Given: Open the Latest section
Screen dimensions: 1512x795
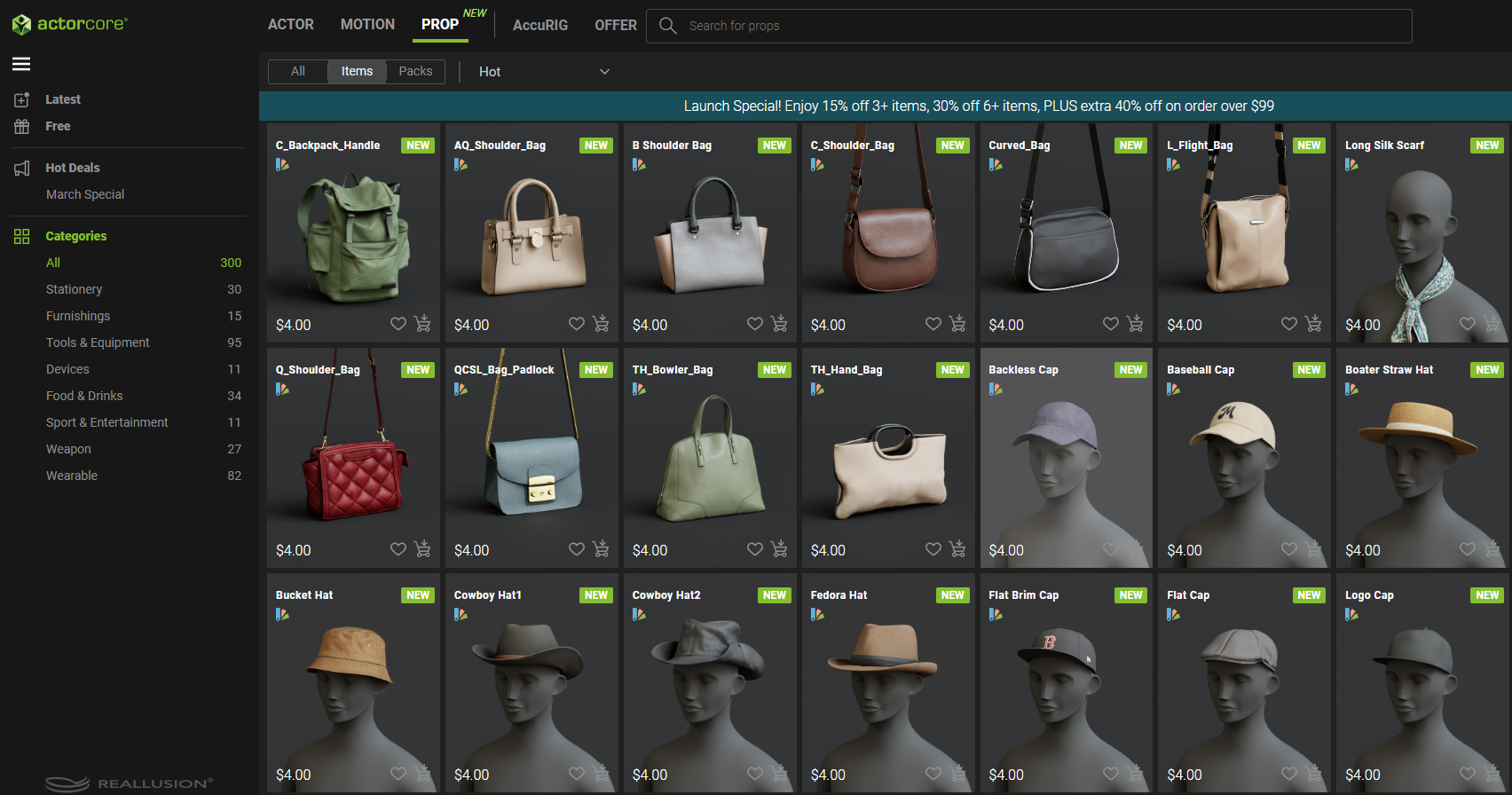Looking at the screenshot, I should (63, 99).
